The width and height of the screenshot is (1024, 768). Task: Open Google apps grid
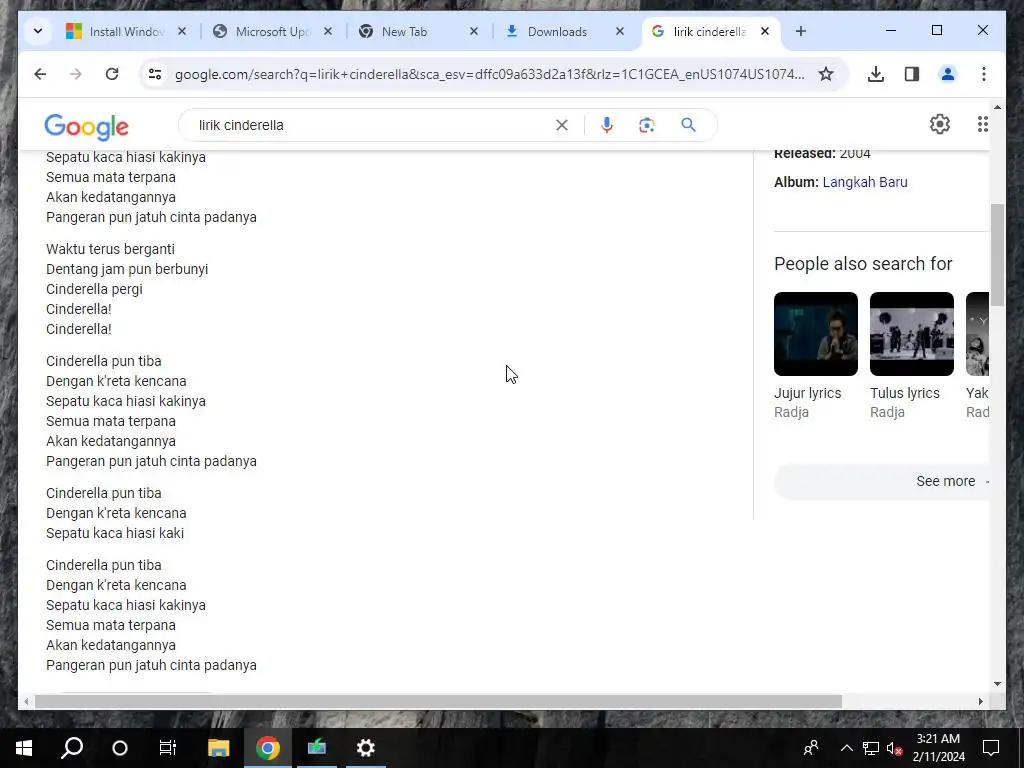(982, 124)
